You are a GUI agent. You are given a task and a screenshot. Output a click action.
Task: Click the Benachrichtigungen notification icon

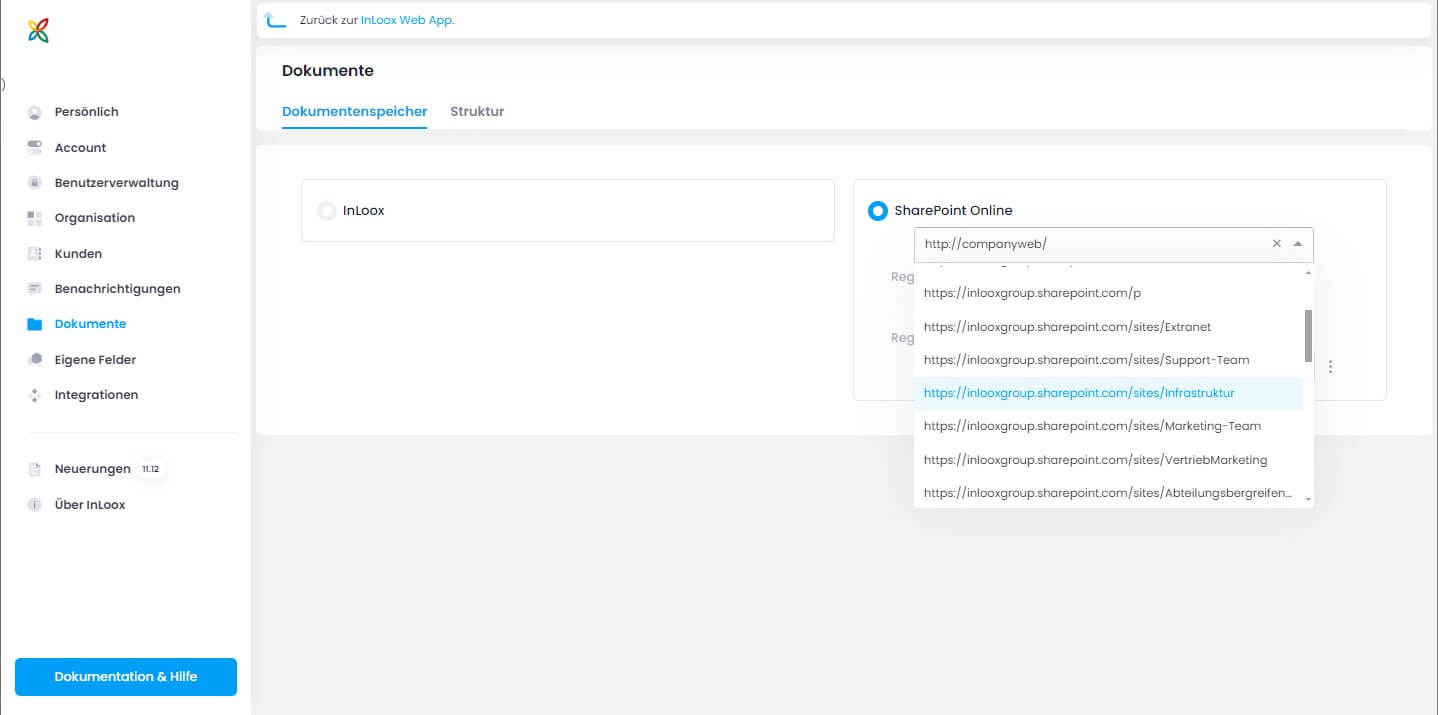[35, 288]
